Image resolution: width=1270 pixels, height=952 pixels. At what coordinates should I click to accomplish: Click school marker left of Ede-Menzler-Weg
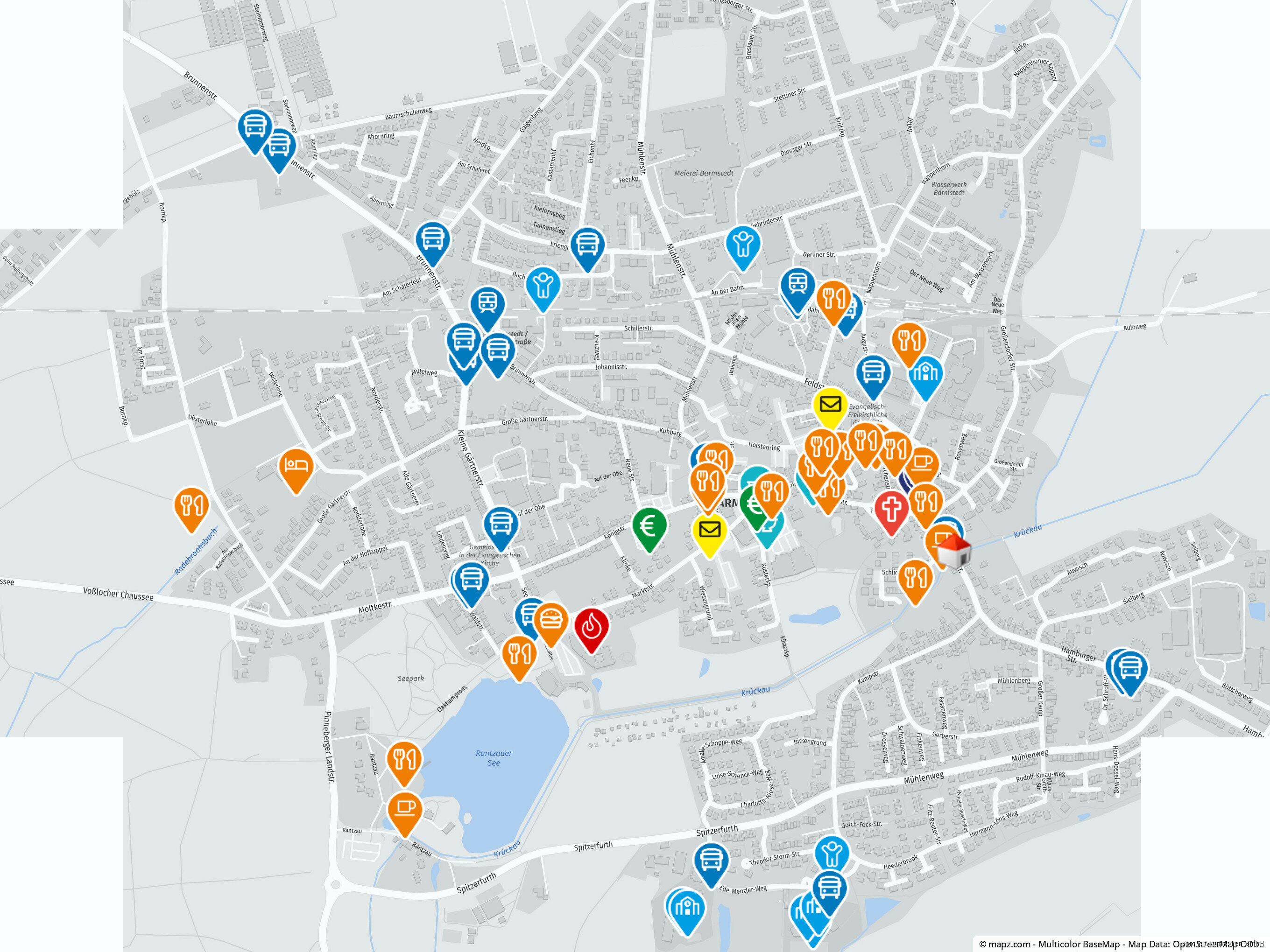[687, 913]
